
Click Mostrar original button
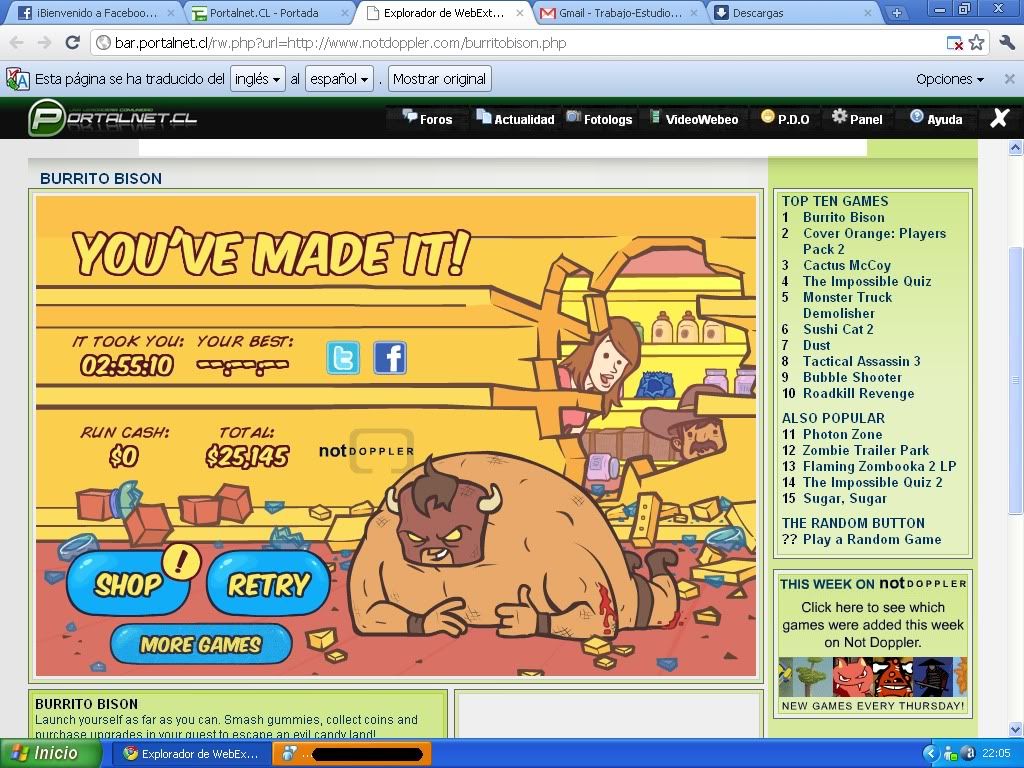(440, 79)
